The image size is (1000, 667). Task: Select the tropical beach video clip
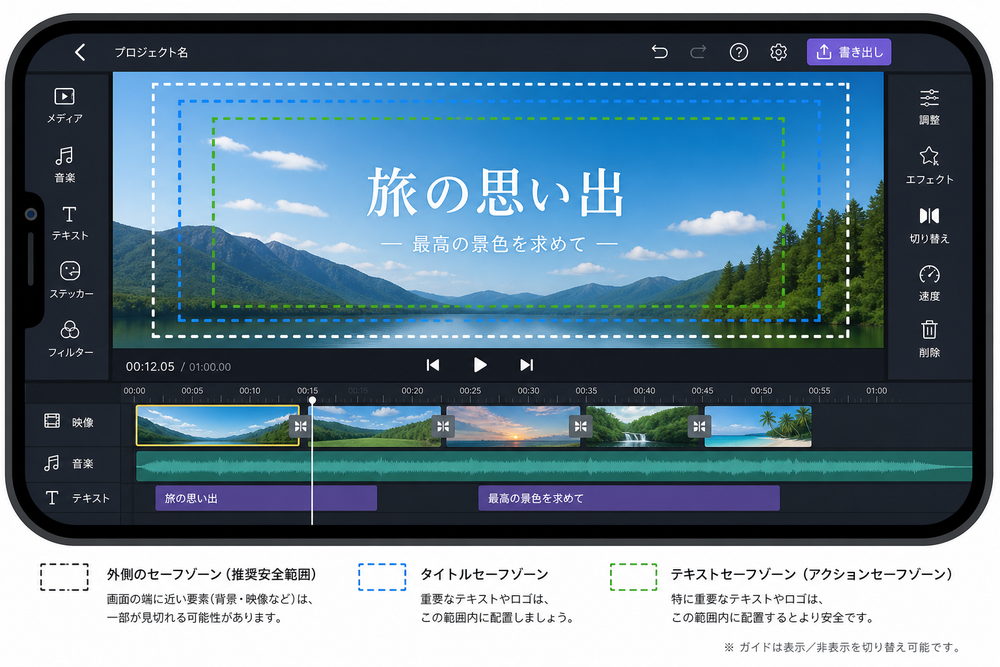tap(758, 426)
